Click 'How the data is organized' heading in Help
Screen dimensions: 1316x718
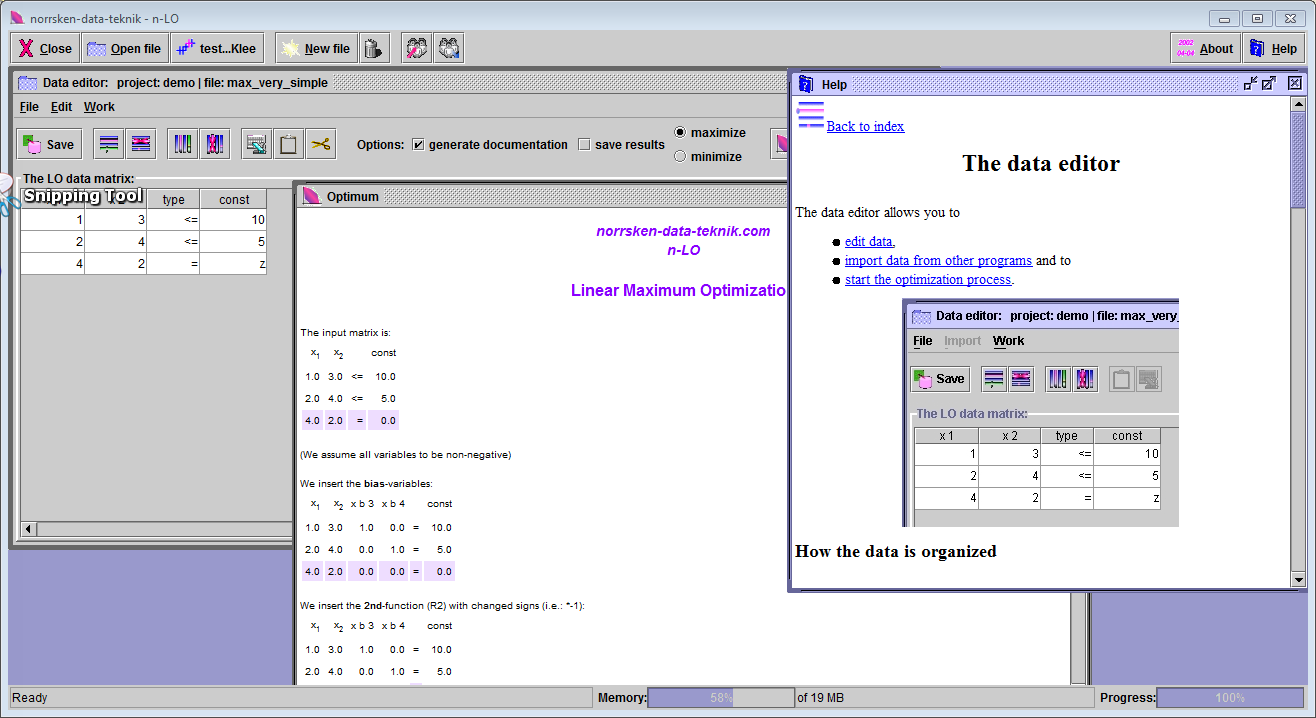(x=895, y=551)
